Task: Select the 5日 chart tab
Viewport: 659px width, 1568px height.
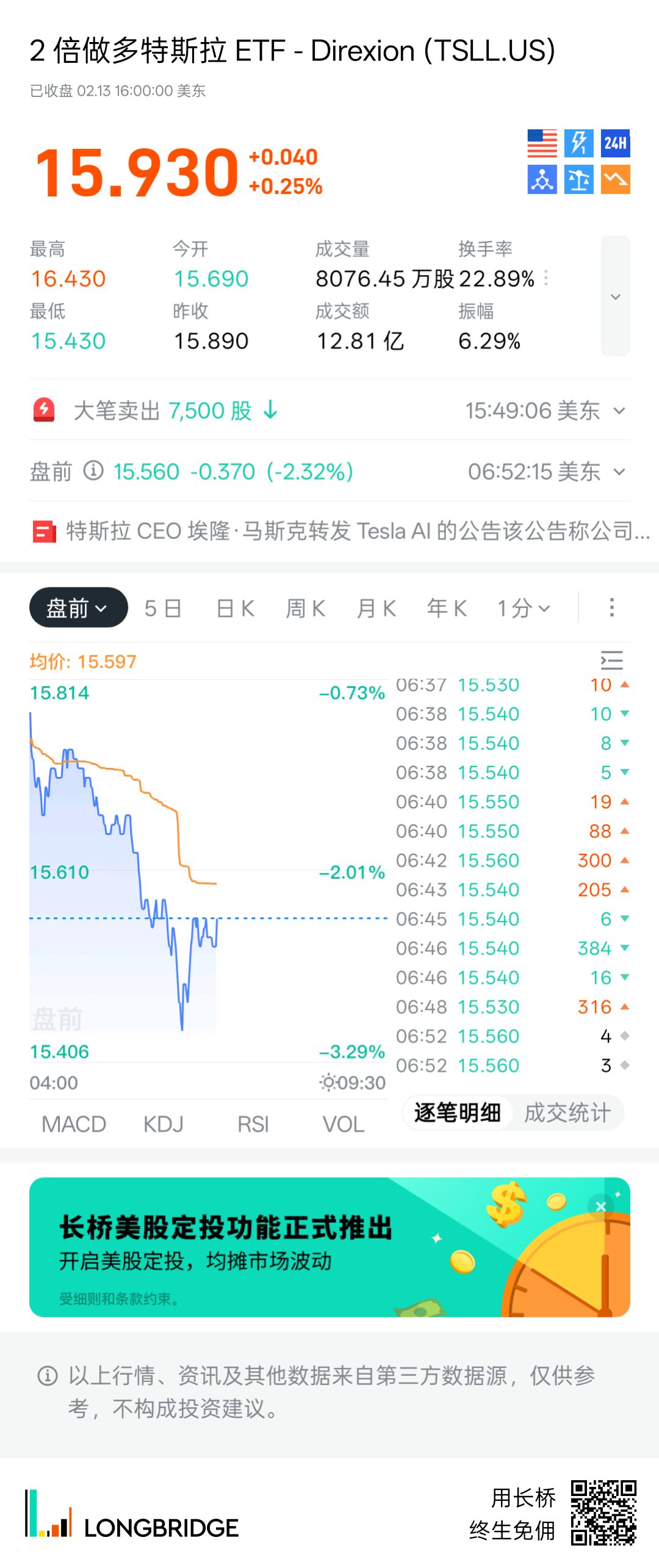Action: click(163, 608)
